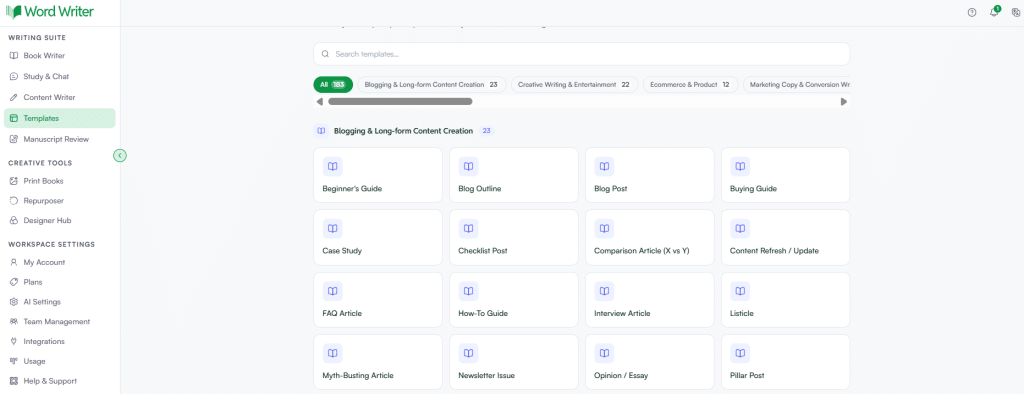Filter by Blogging & Long-form Content Creation

click(432, 84)
